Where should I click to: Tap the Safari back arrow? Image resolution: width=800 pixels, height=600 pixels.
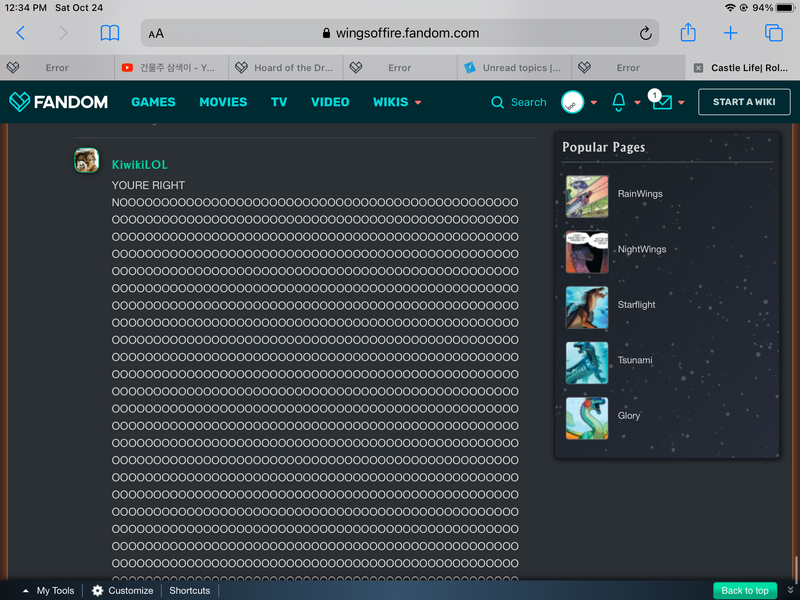(21, 33)
